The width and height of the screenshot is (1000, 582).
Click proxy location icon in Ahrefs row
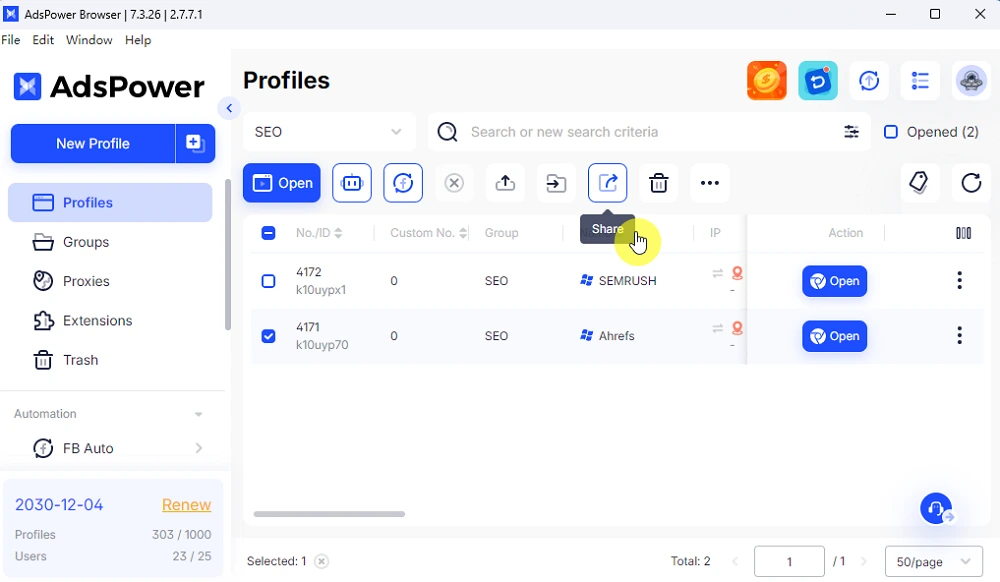[x=737, y=328]
